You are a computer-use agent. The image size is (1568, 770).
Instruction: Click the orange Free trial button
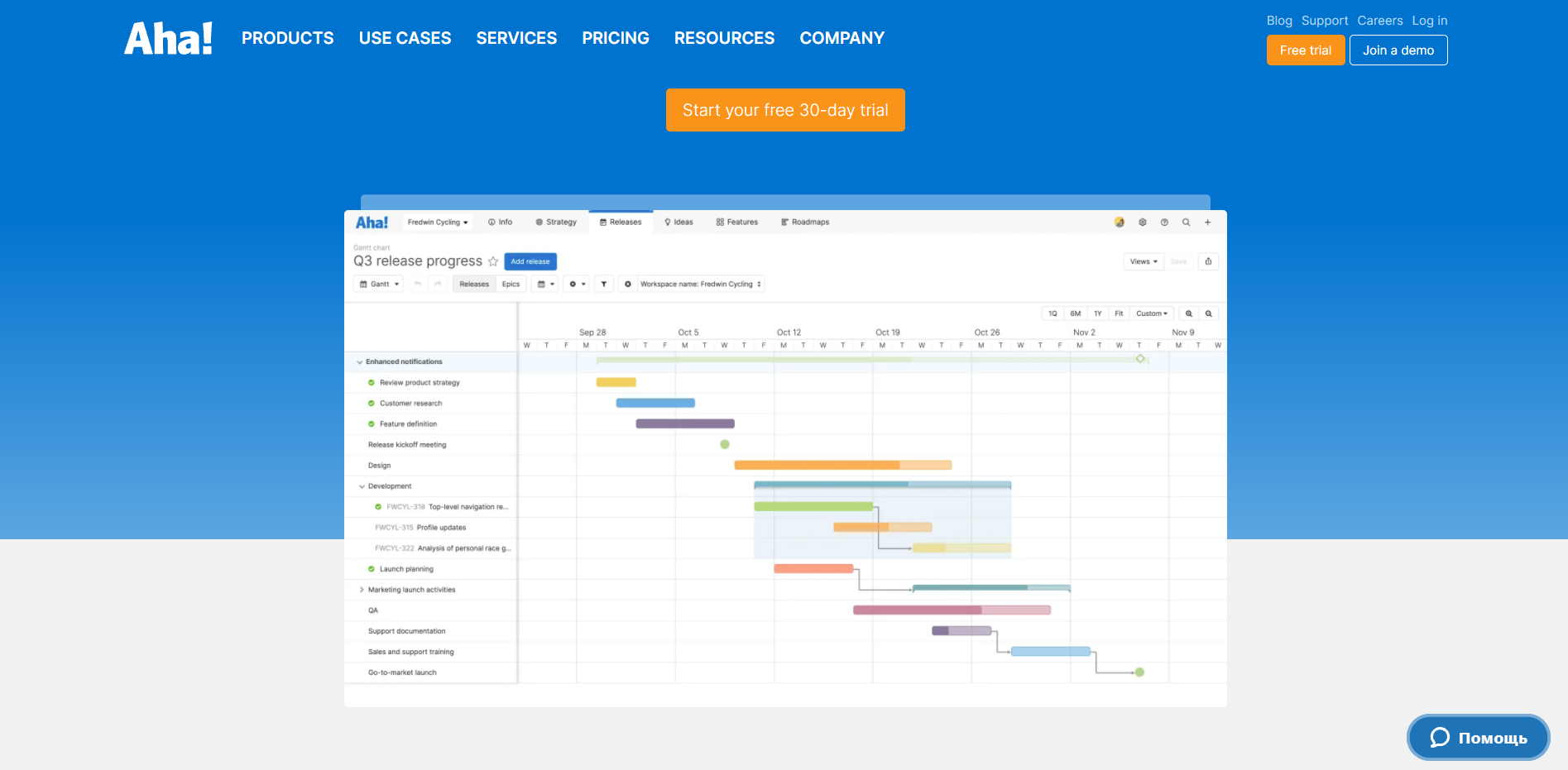[x=1306, y=50]
